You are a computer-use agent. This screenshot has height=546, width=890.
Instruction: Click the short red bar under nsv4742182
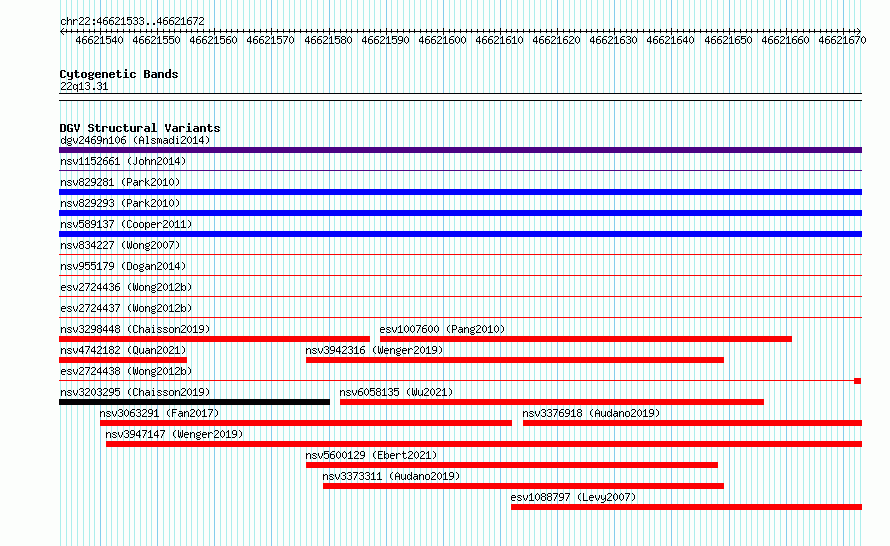[x=123, y=360]
